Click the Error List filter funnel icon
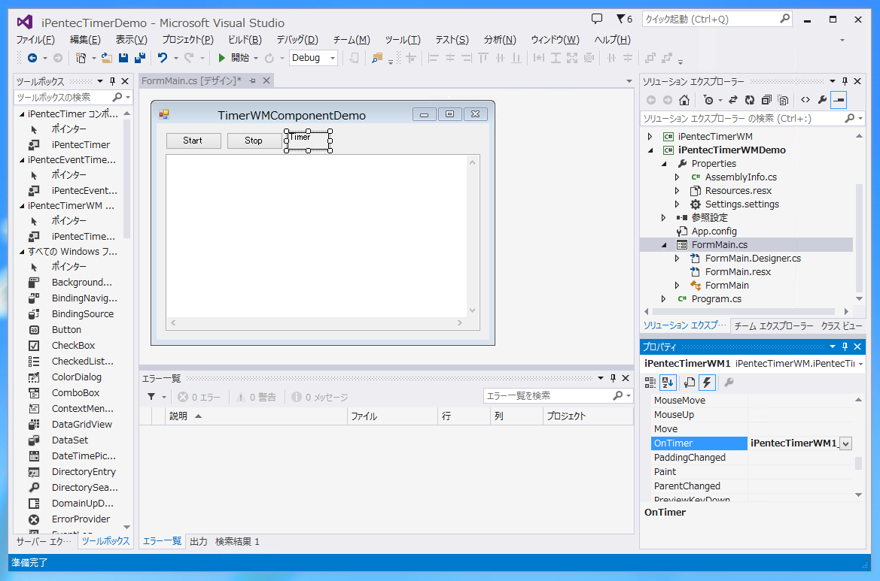This screenshot has width=880, height=581. 152,397
